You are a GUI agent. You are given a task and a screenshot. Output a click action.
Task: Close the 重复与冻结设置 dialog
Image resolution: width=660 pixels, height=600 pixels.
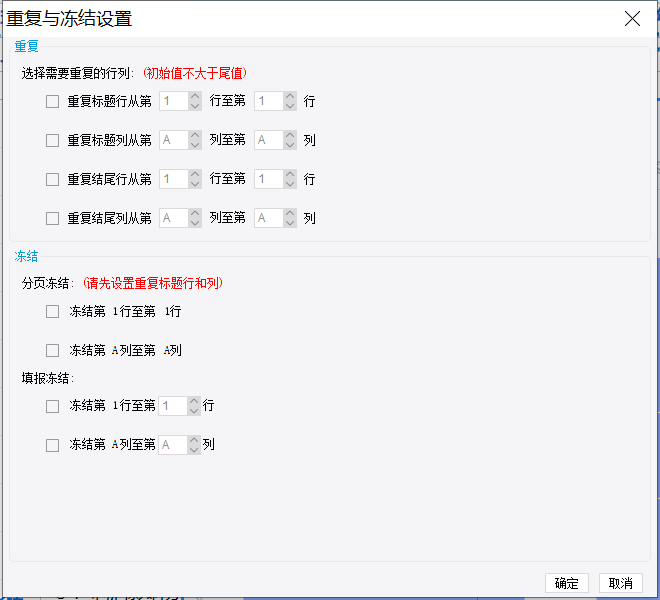(632, 19)
